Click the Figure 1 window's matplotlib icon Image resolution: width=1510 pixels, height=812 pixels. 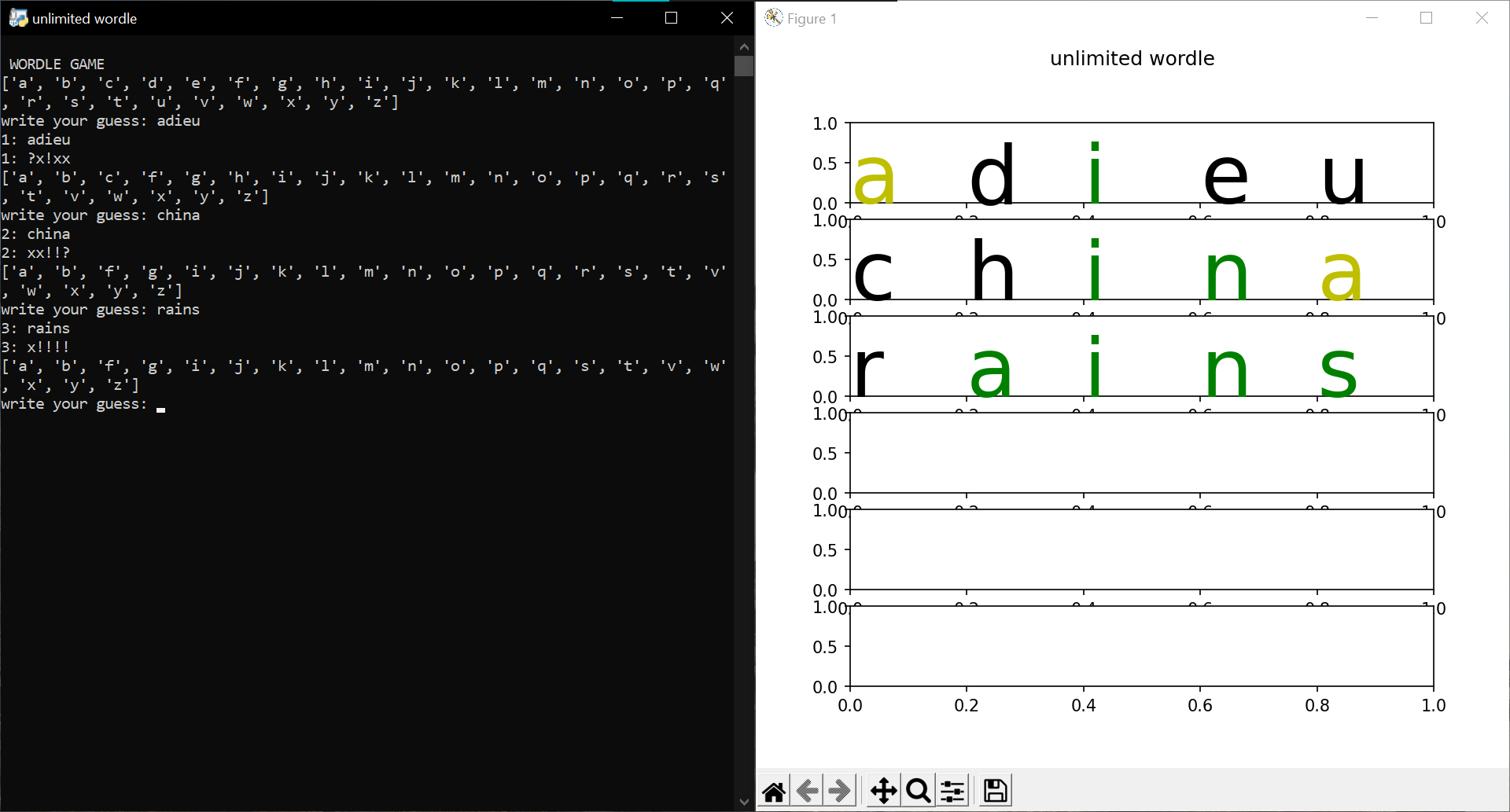pyautogui.click(x=774, y=18)
